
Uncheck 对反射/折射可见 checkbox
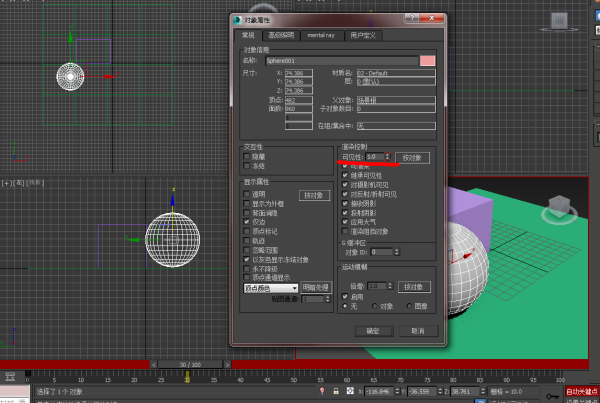345,194
